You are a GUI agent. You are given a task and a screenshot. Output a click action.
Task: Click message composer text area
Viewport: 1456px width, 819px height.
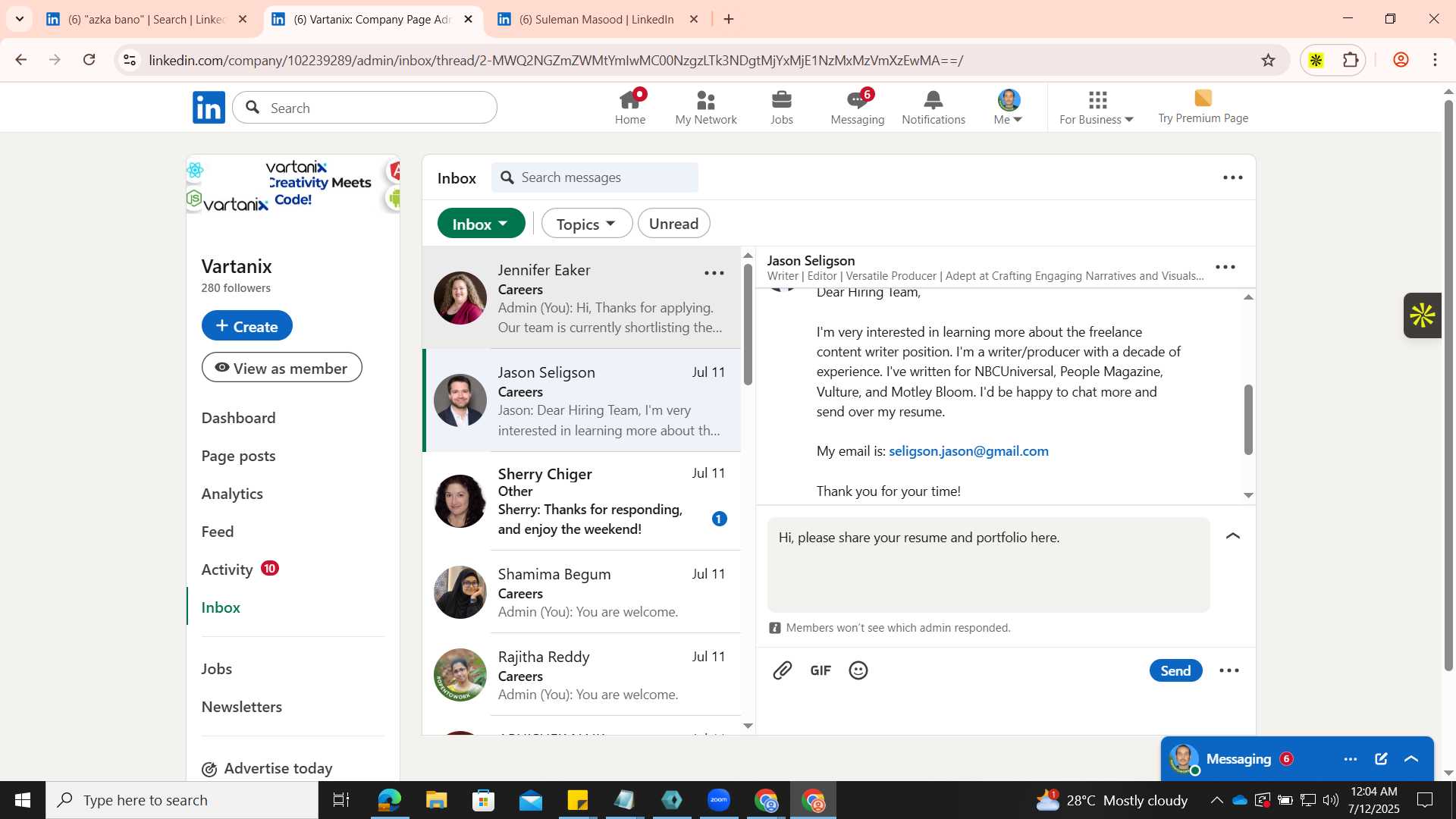pyautogui.click(x=989, y=565)
